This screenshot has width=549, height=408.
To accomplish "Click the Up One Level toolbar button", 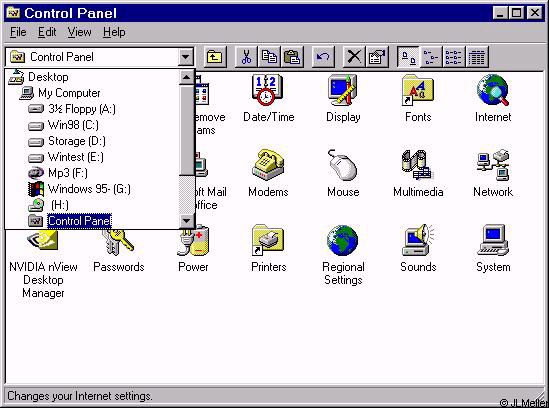I will (x=214, y=57).
